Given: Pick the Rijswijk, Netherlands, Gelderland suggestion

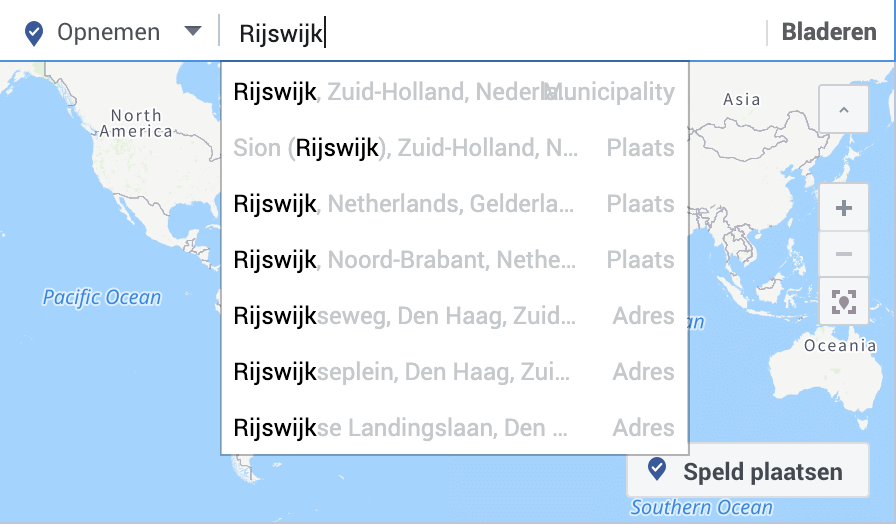Looking at the screenshot, I should [454, 204].
